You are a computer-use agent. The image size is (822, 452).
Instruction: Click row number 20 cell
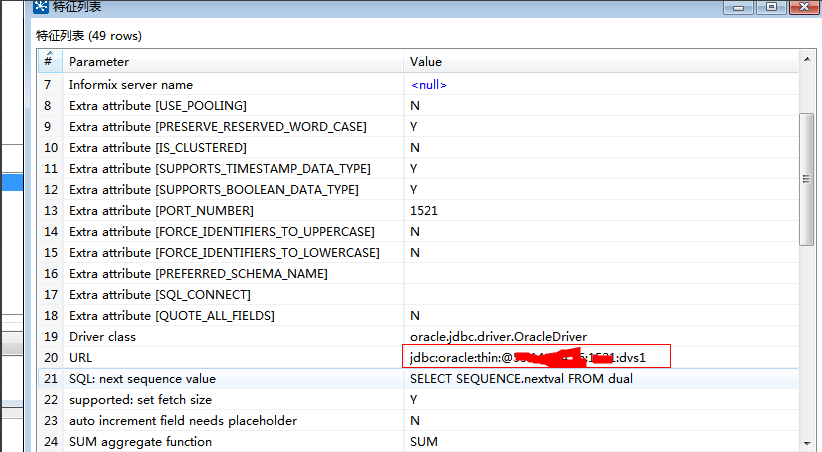[x=50, y=357]
